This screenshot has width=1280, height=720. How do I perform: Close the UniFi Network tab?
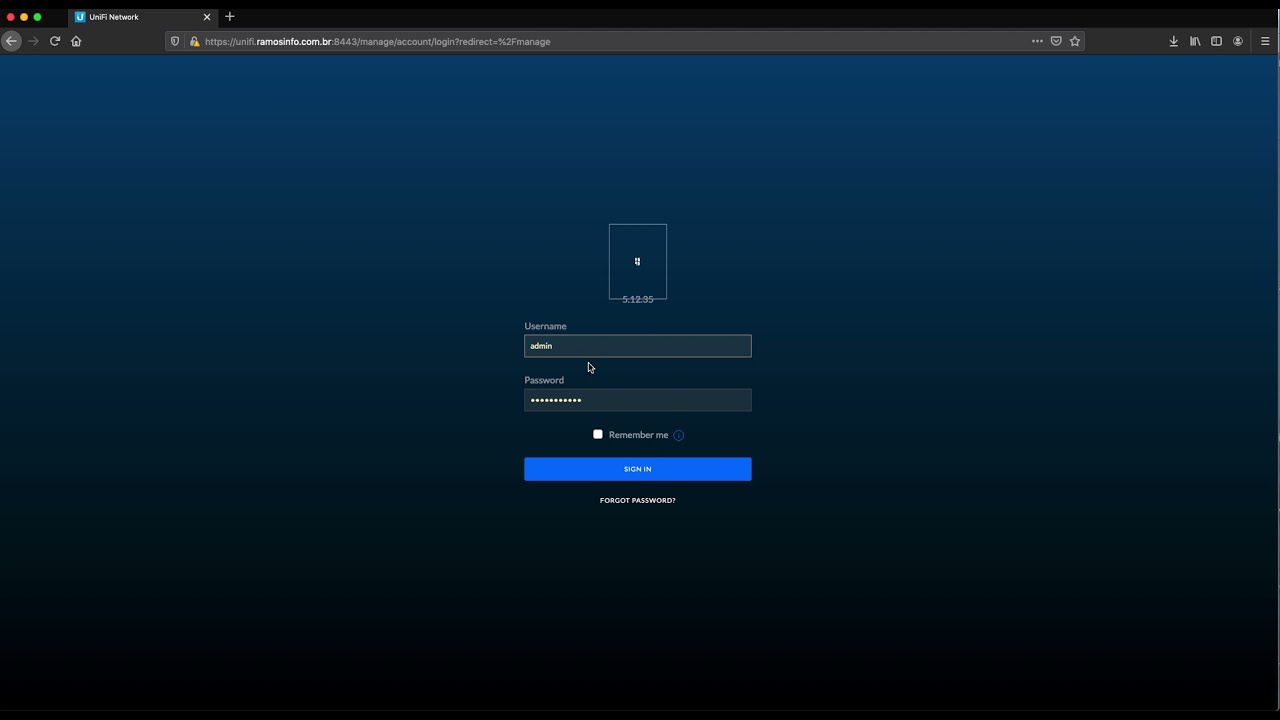(207, 17)
